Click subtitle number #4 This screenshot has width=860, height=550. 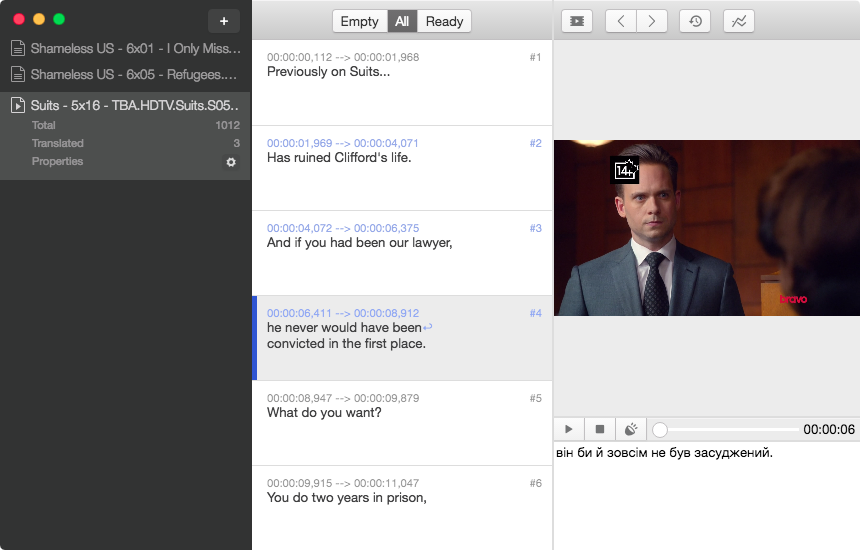(x=535, y=313)
